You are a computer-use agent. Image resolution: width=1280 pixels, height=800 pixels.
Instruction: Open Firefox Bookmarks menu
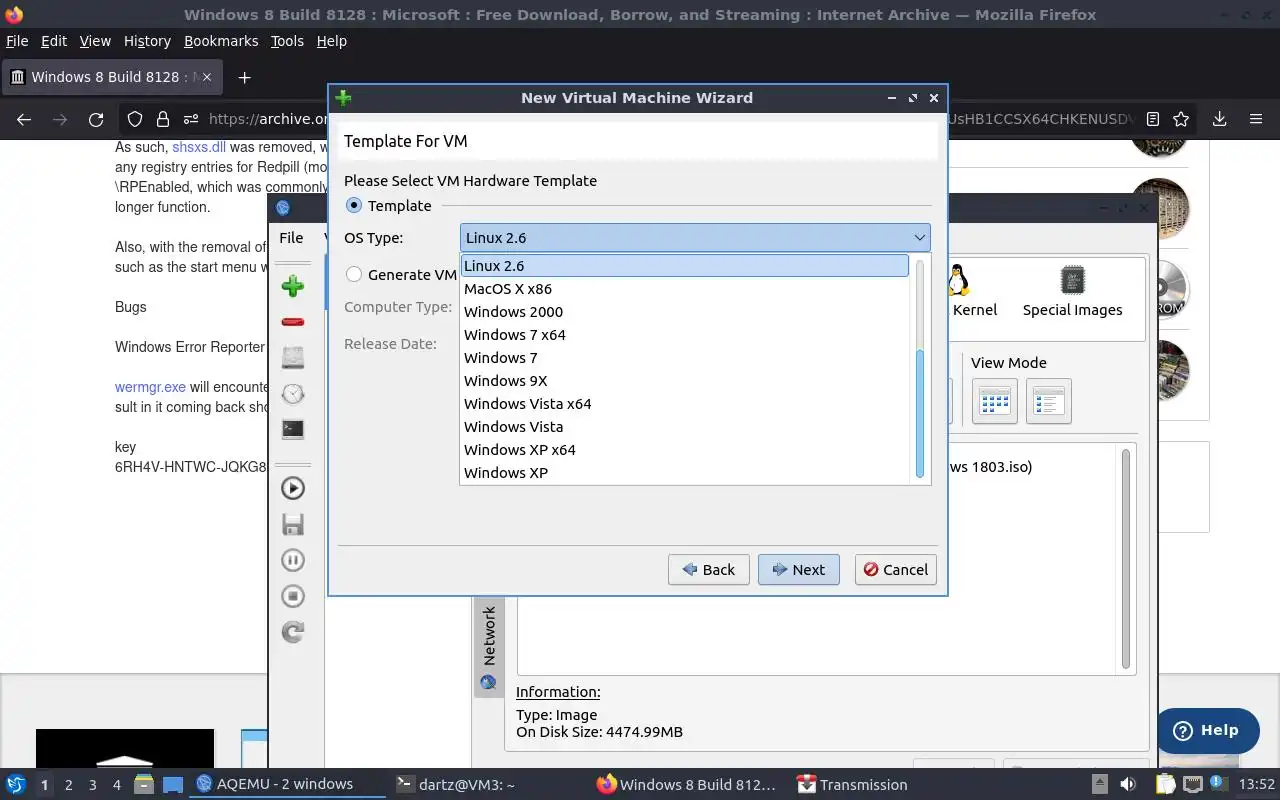(x=221, y=41)
